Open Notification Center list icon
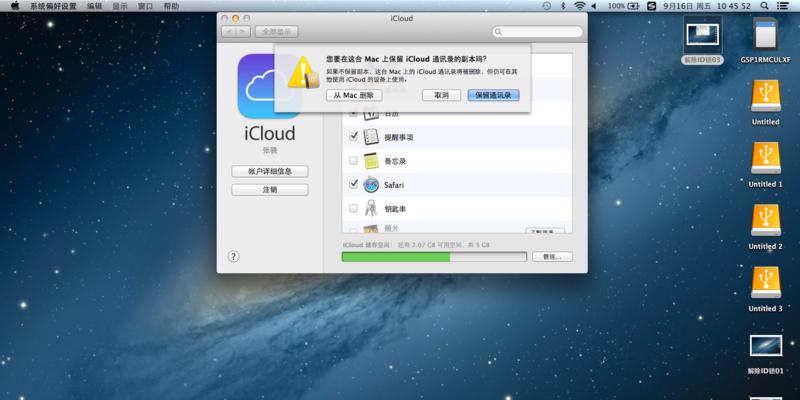 (x=782, y=6)
